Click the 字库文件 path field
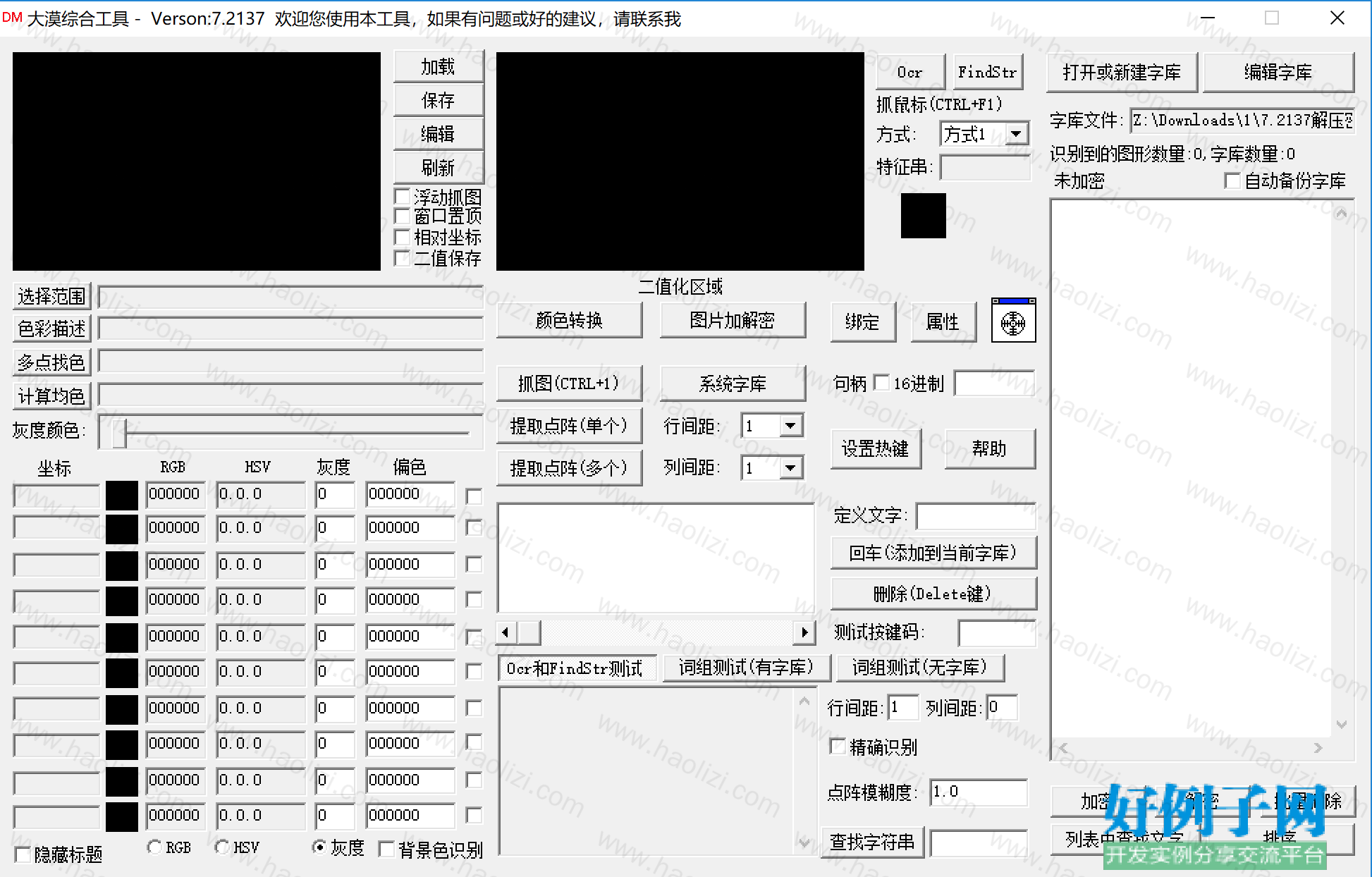This screenshot has width=1372, height=877. click(x=1242, y=121)
